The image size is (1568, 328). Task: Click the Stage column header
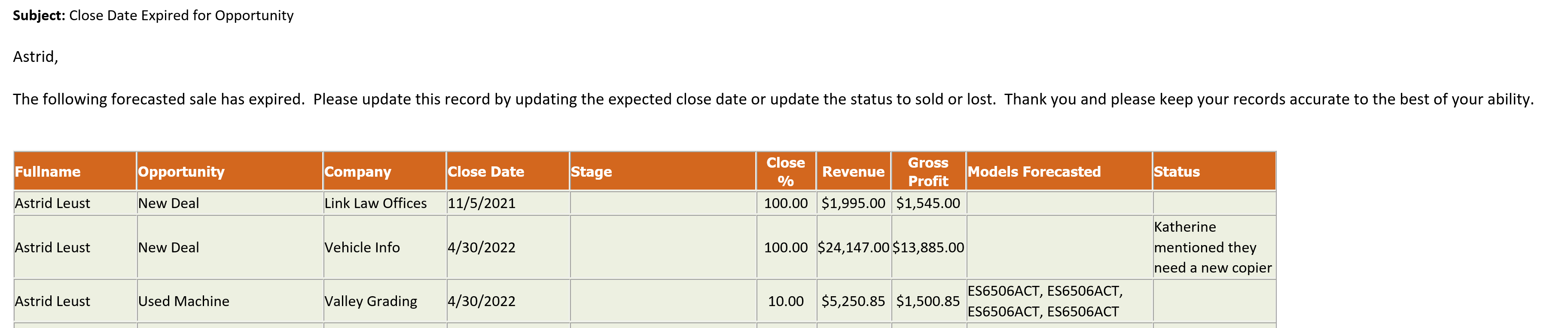point(663,172)
